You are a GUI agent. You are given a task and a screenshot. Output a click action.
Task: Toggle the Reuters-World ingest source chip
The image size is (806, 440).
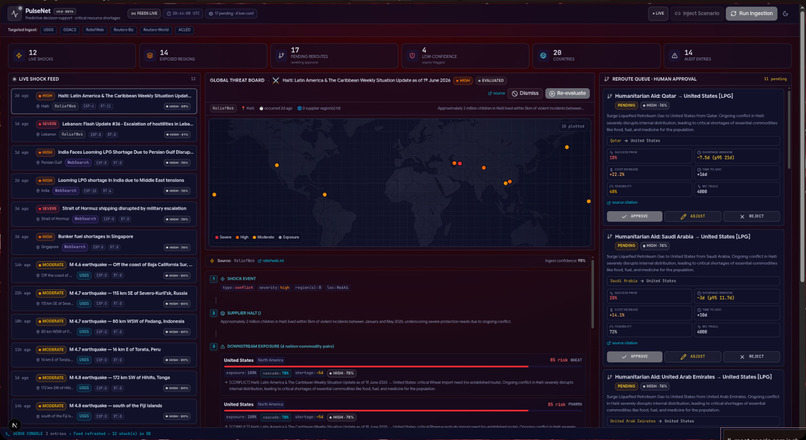[156, 30]
